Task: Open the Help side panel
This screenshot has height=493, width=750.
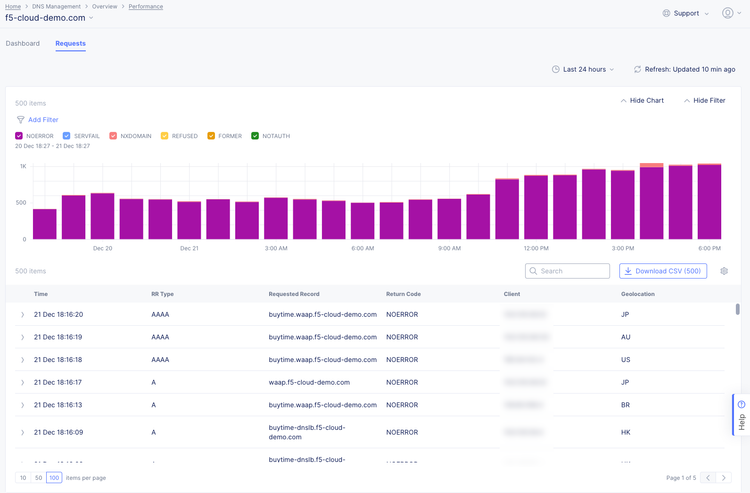Action: (x=741, y=414)
